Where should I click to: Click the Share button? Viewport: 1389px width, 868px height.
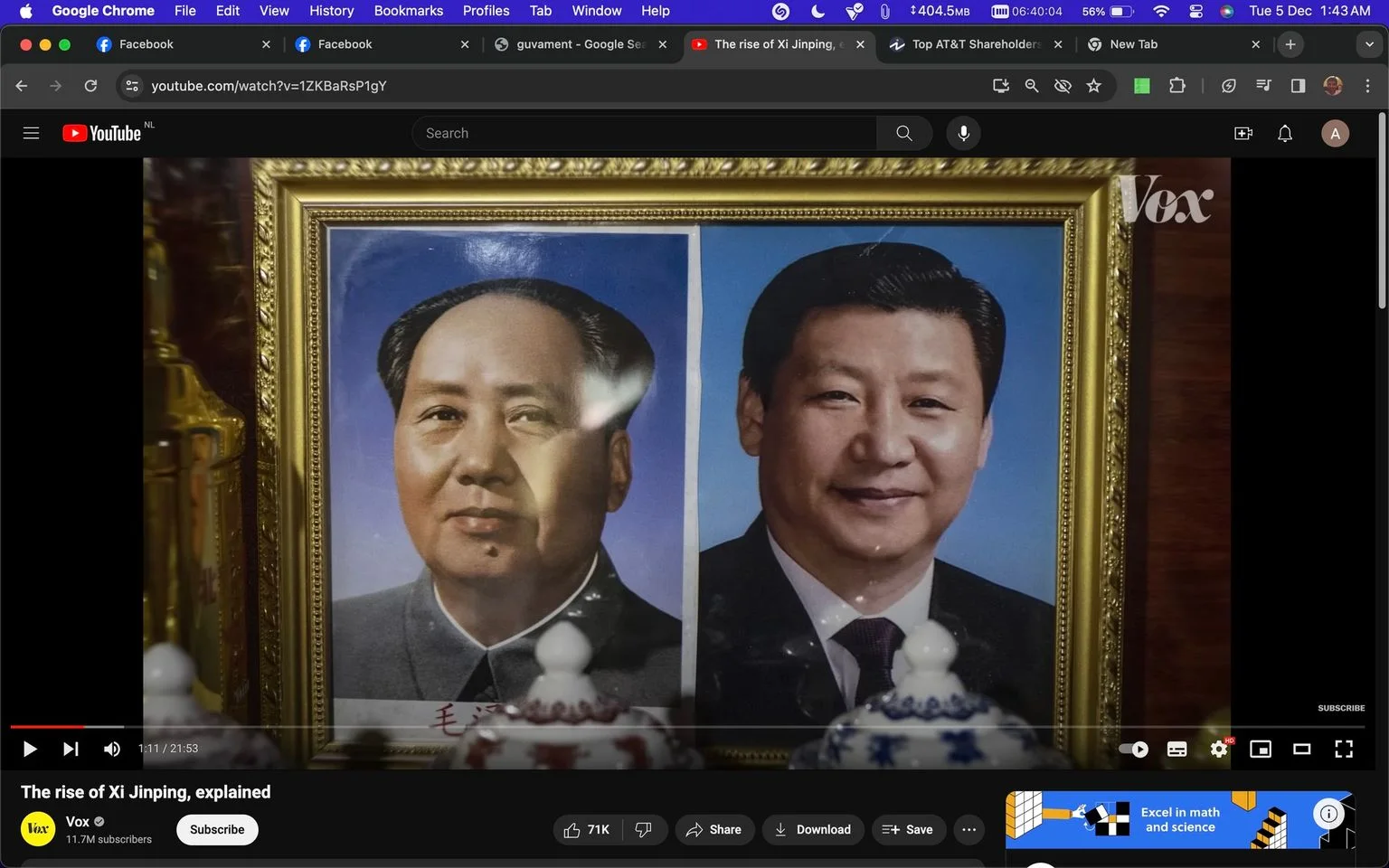pos(714,829)
